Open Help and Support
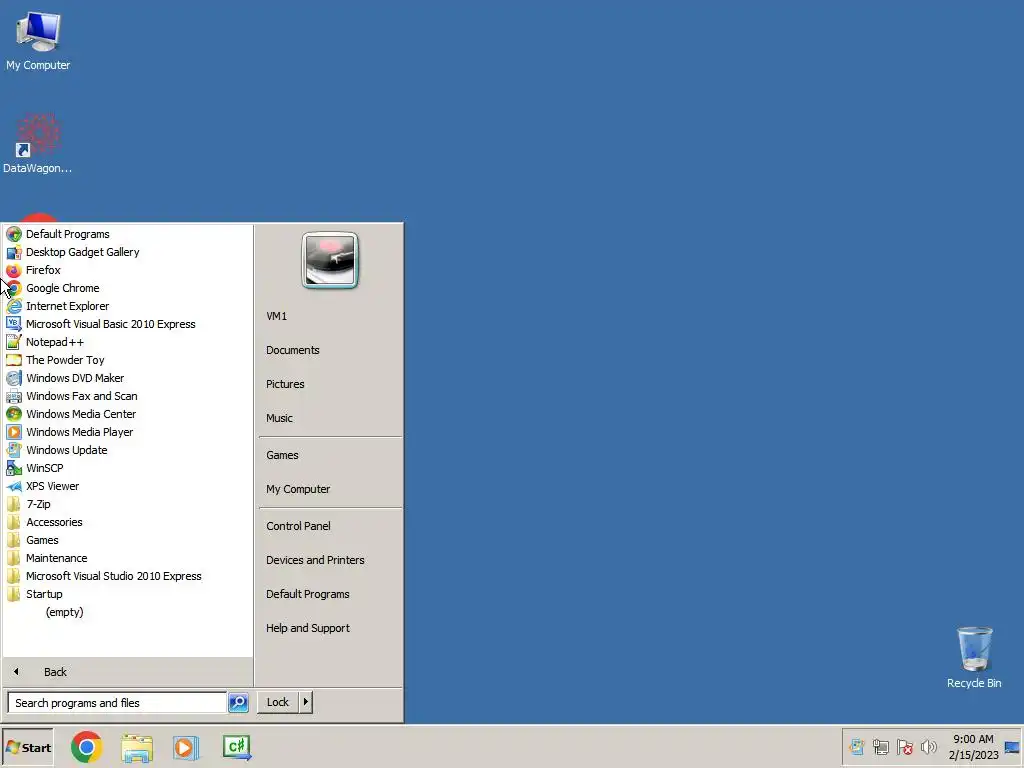The height and width of the screenshot is (768, 1024). pos(330,628)
